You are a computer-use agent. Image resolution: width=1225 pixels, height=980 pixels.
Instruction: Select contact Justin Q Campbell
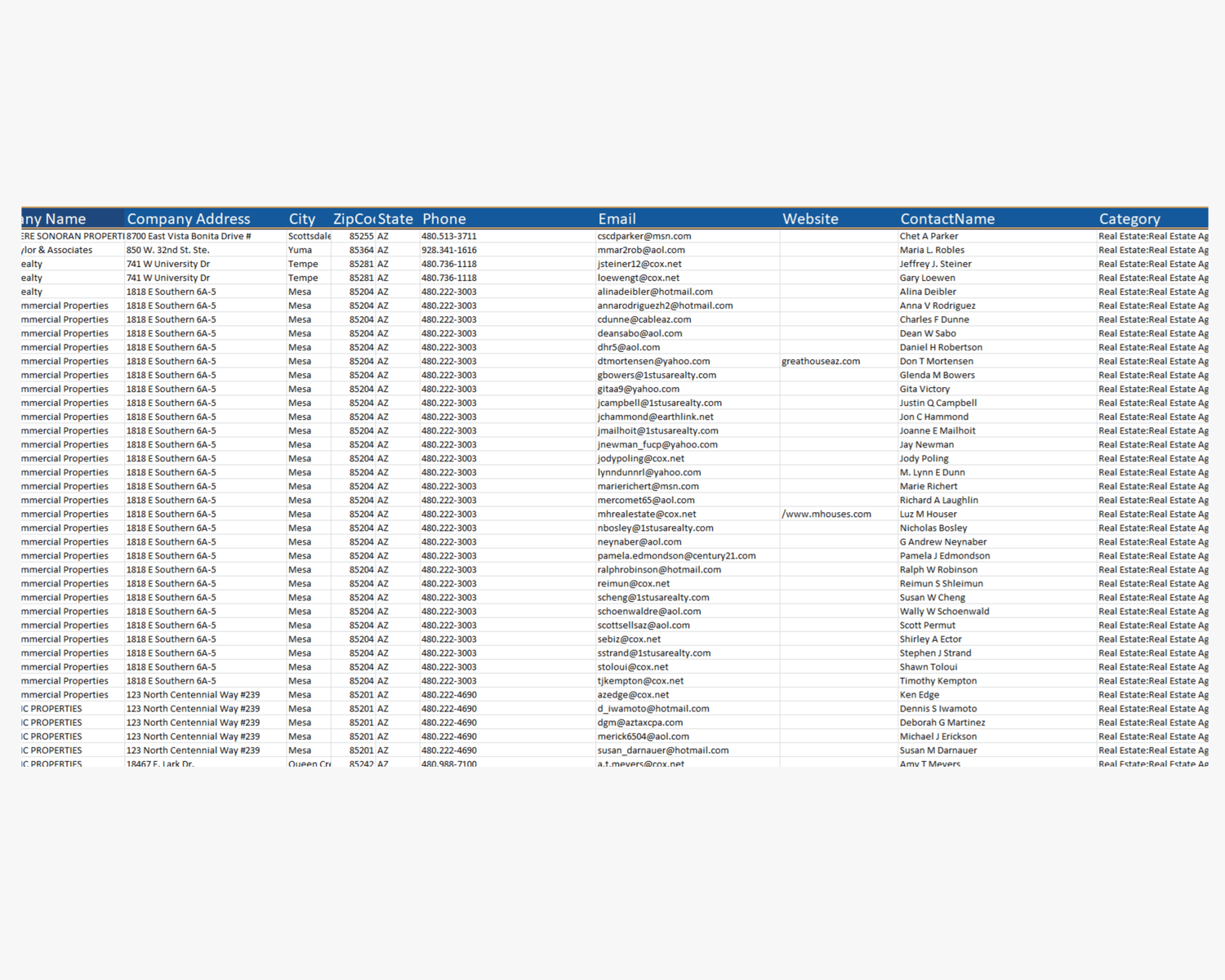[x=938, y=403]
